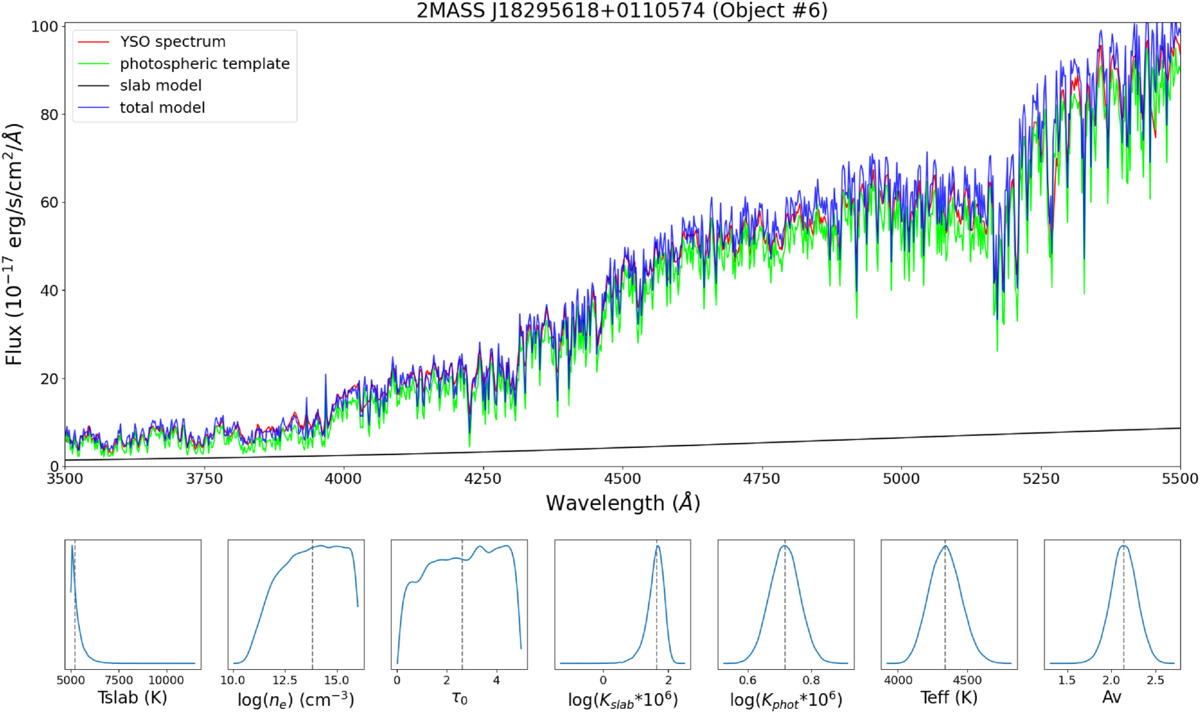1200x713 pixels.
Task: Open the log(ne) posterior distribution panel
Action: (296, 604)
